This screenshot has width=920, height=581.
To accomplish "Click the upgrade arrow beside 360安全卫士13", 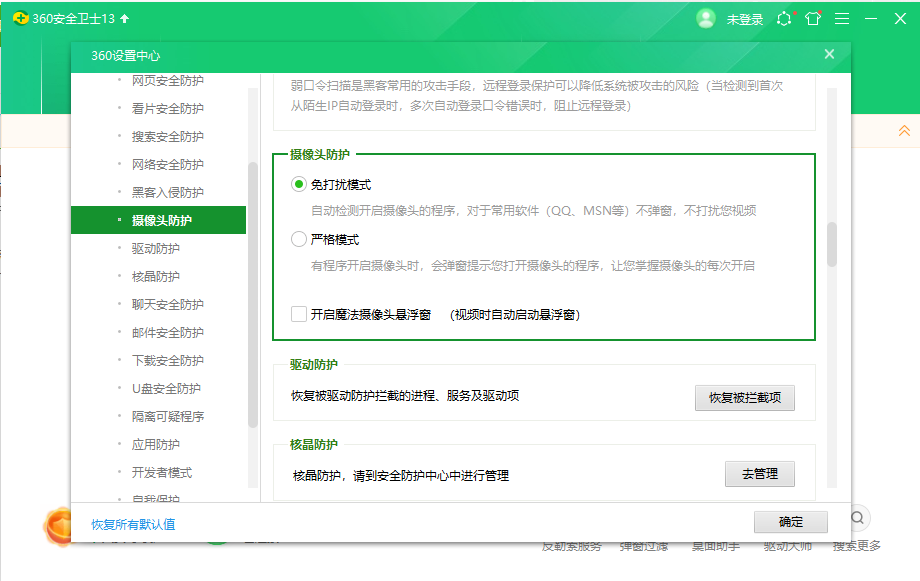I will (125, 19).
